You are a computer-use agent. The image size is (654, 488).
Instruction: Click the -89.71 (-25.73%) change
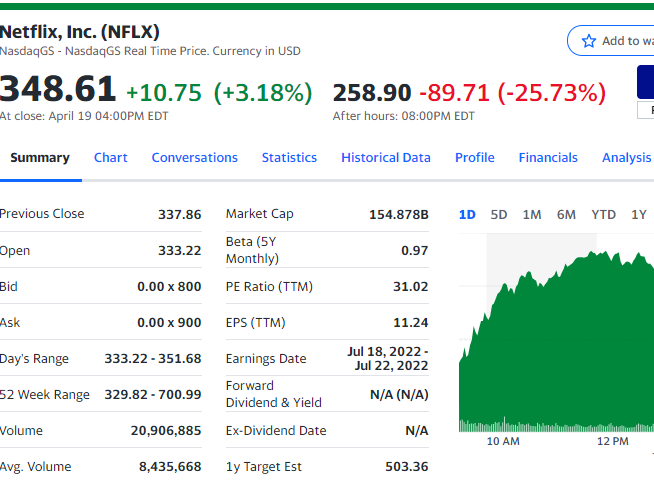point(513,93)
